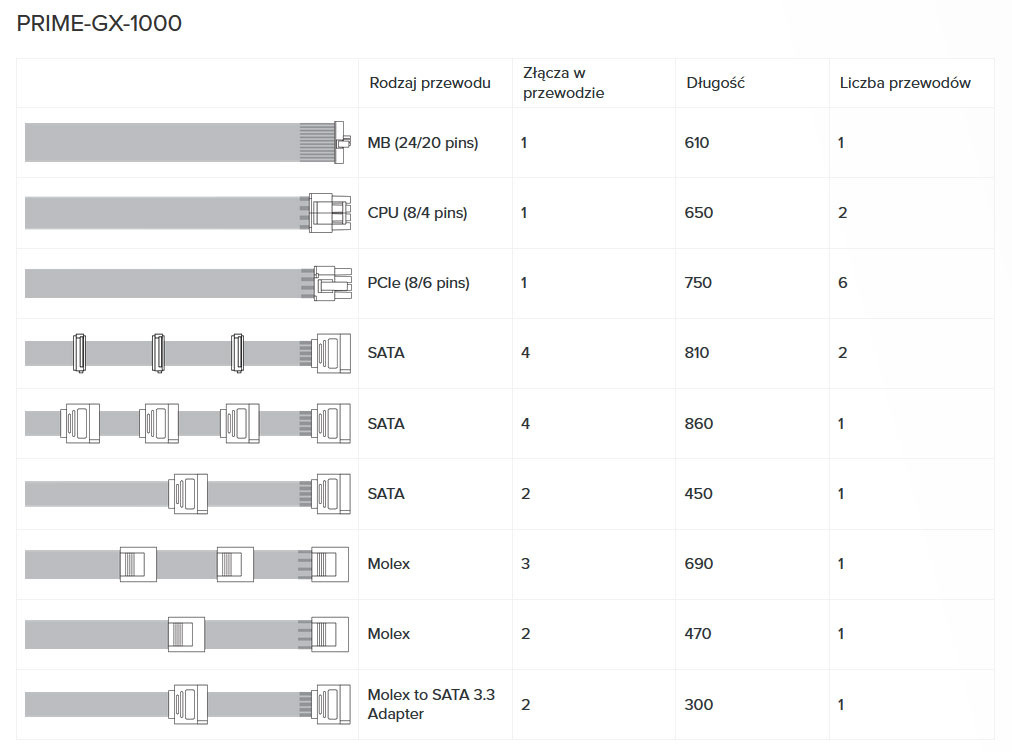Click the 'Złącza w przewodzie' column header
The height and width of the screenshot is (752, 1012).
[563, 83]
